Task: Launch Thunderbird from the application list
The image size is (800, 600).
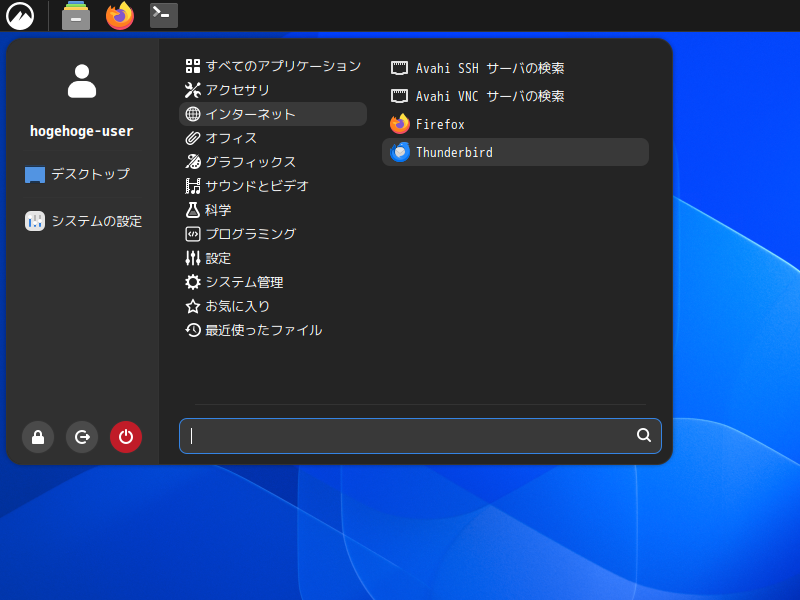Action: click(x=515, y=152)
